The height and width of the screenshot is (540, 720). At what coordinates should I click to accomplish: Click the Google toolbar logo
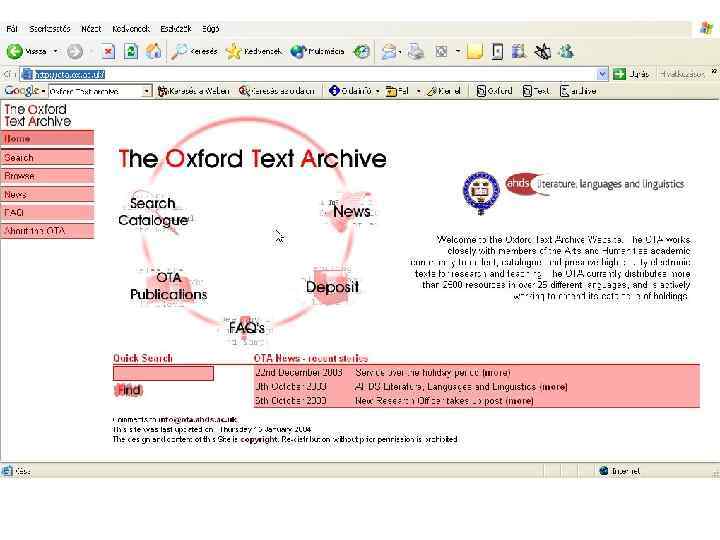(21, 91)
